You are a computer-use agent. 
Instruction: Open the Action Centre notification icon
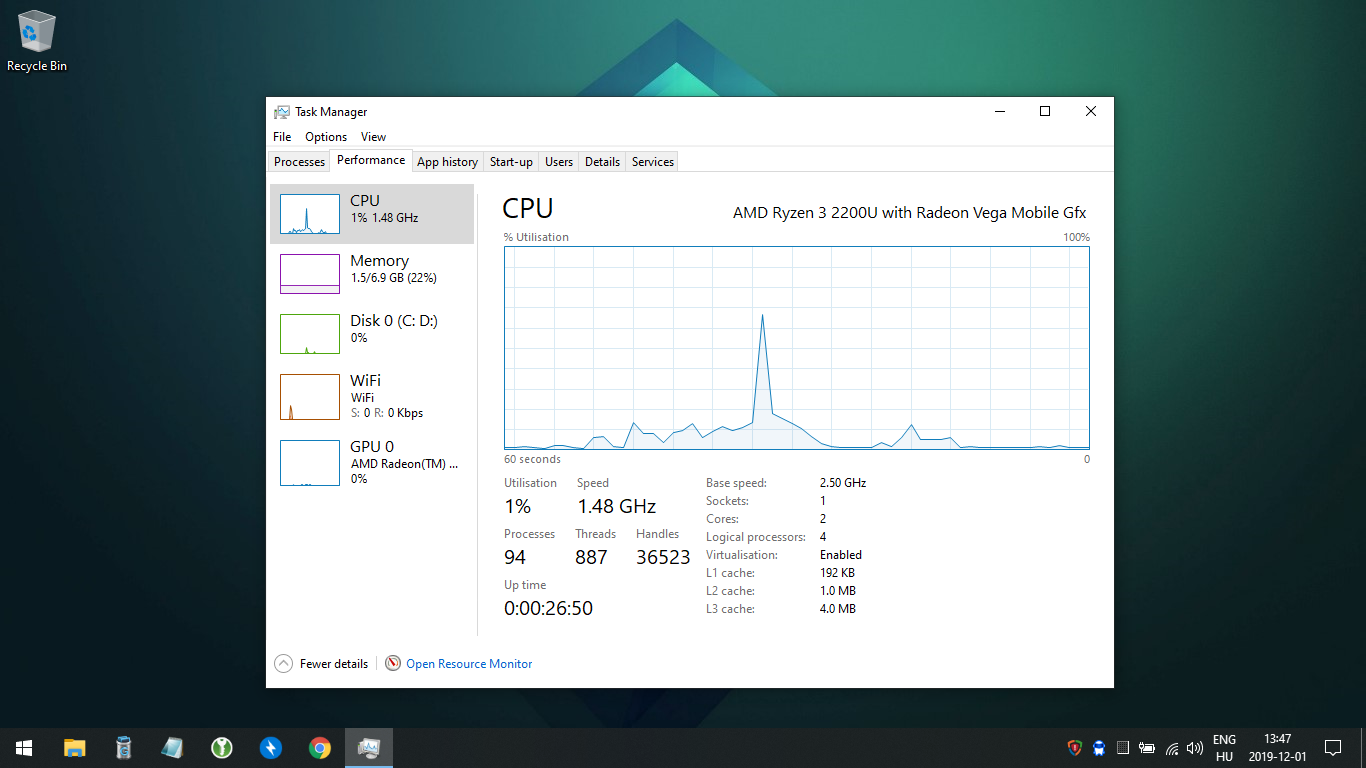point(1333,748)
